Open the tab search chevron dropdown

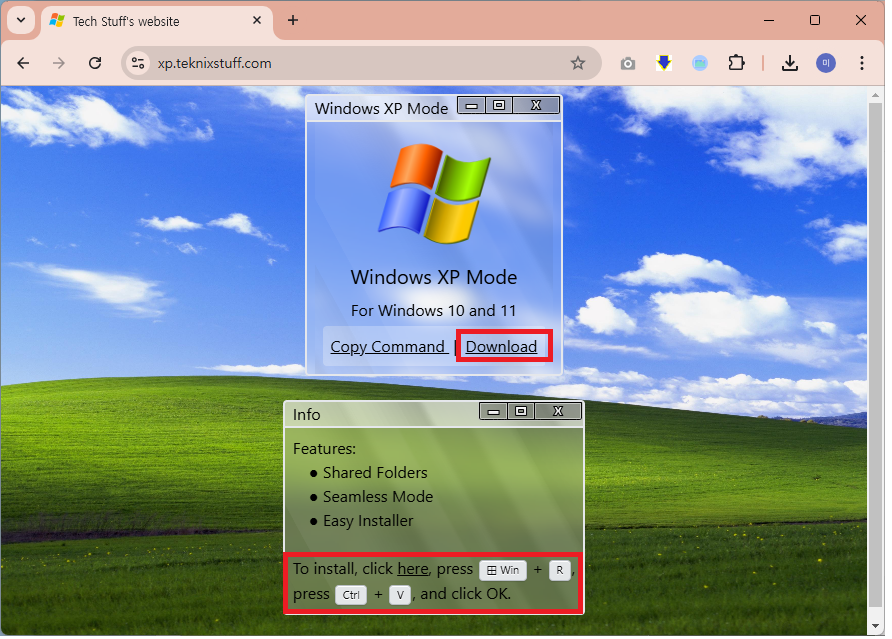click(x=21, y=20)
